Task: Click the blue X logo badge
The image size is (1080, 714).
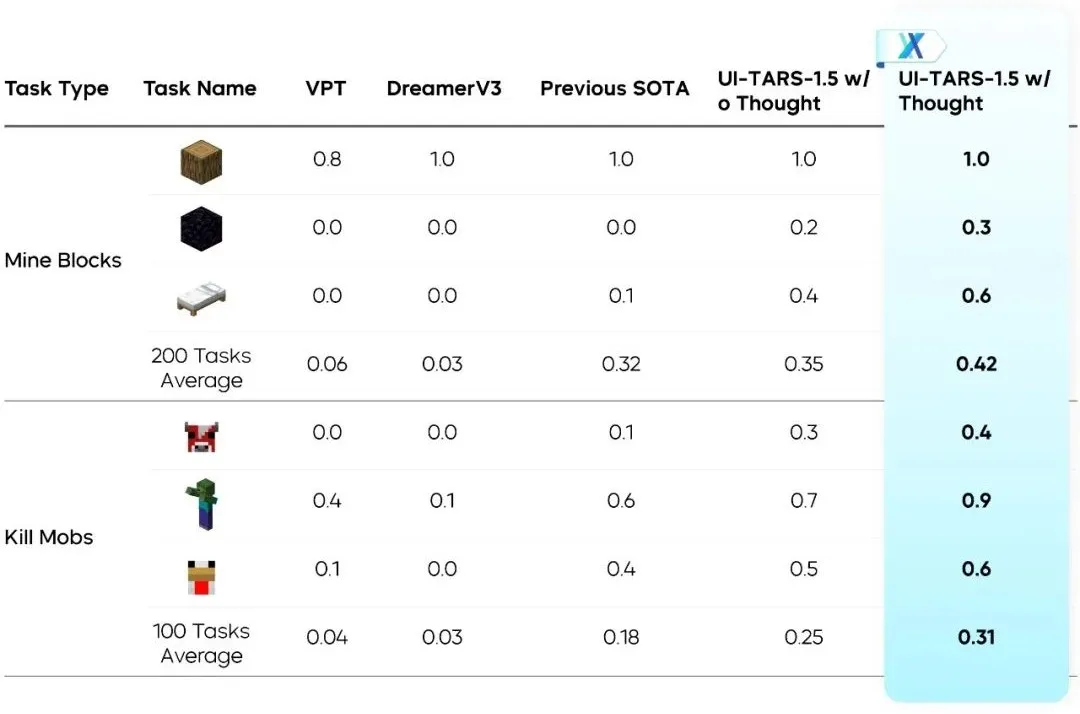Action: [x=911, y=47]
